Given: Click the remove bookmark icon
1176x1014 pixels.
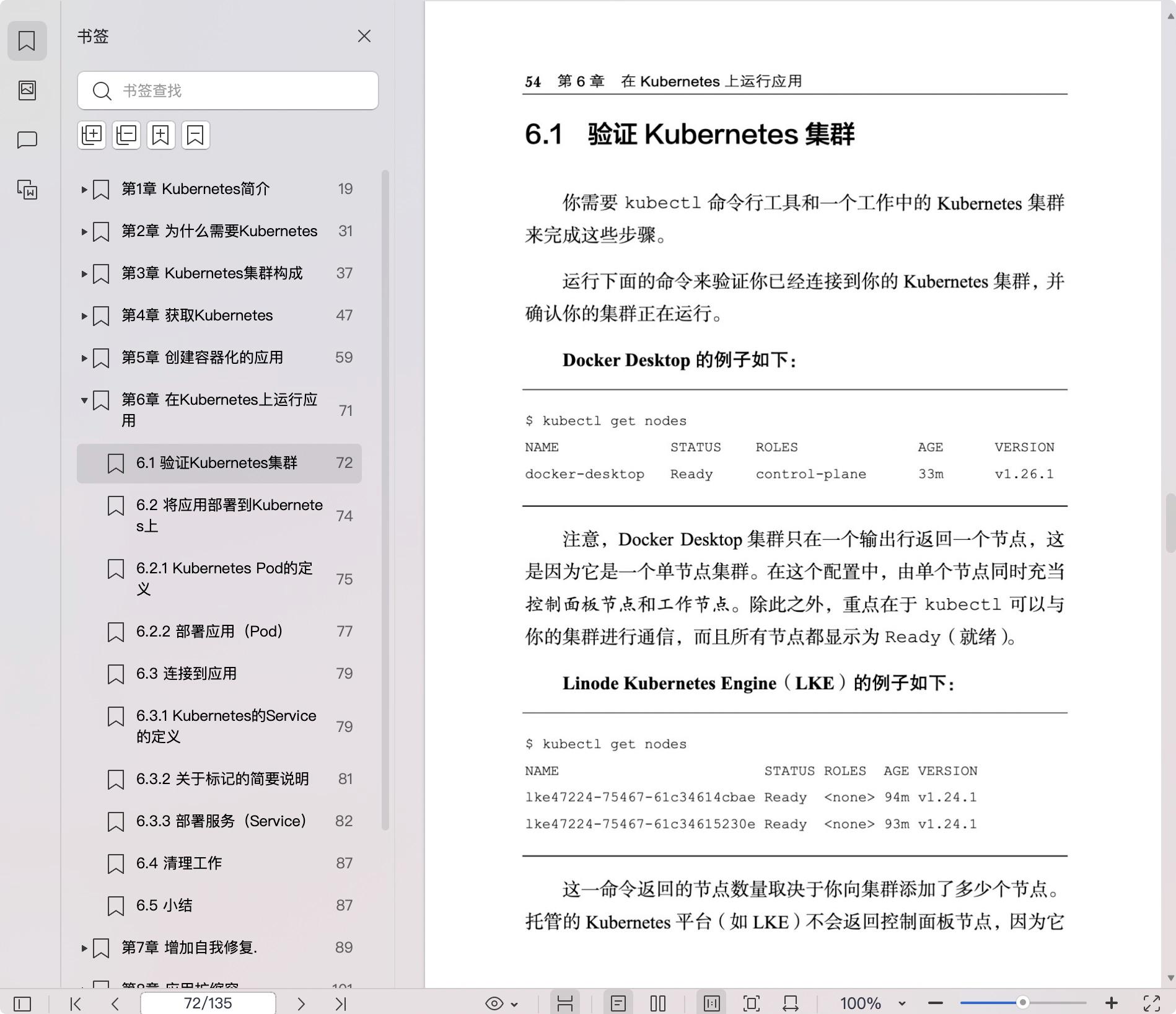Looking at the screenshot, I should point(196,135).
